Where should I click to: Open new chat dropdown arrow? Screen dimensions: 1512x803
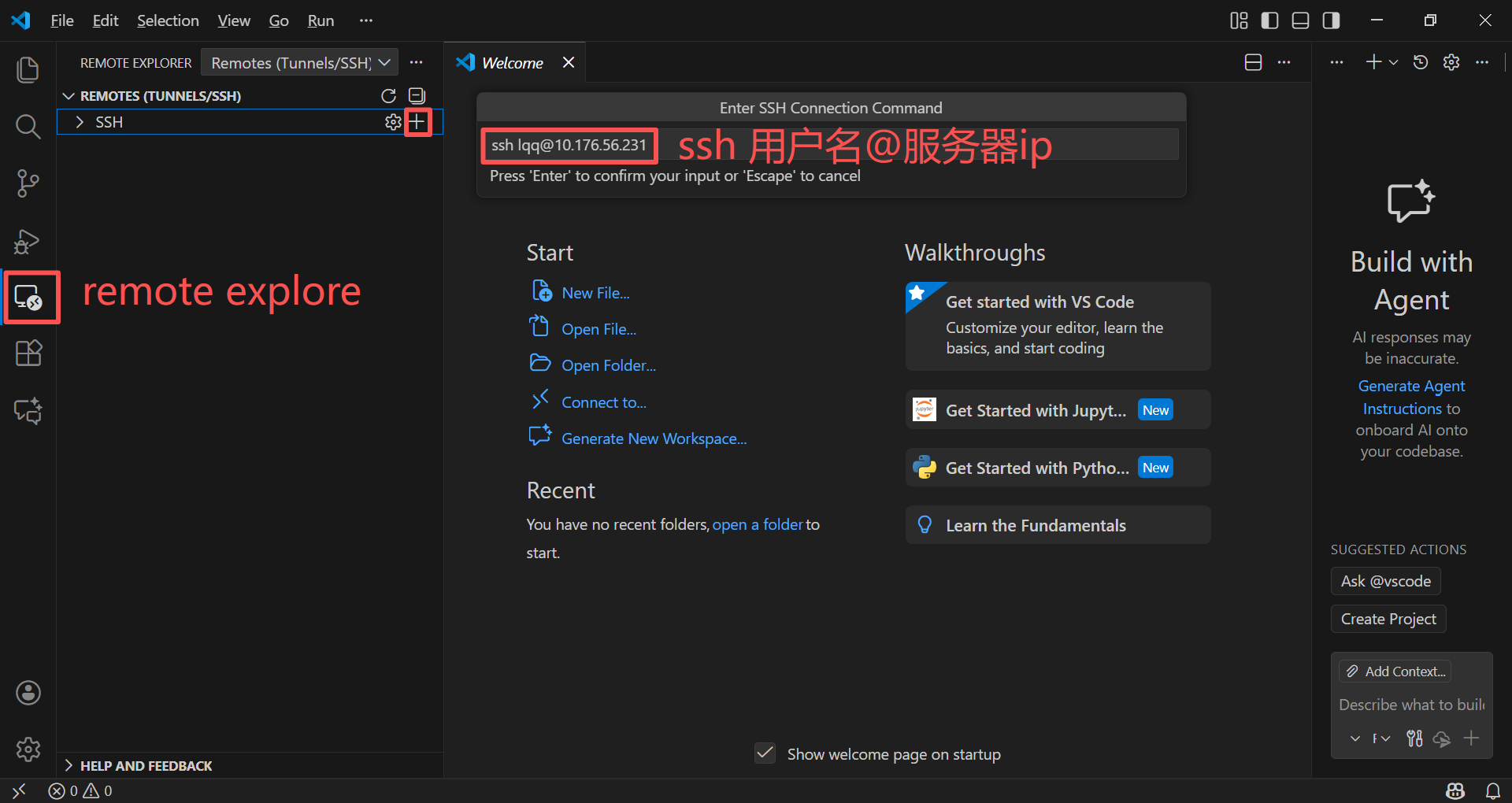1393,62
